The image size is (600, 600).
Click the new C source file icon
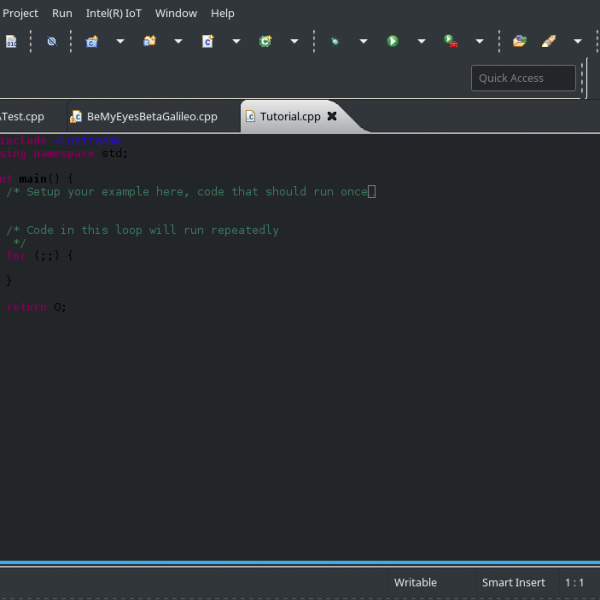pyautogui.click(x=208, y=41)
